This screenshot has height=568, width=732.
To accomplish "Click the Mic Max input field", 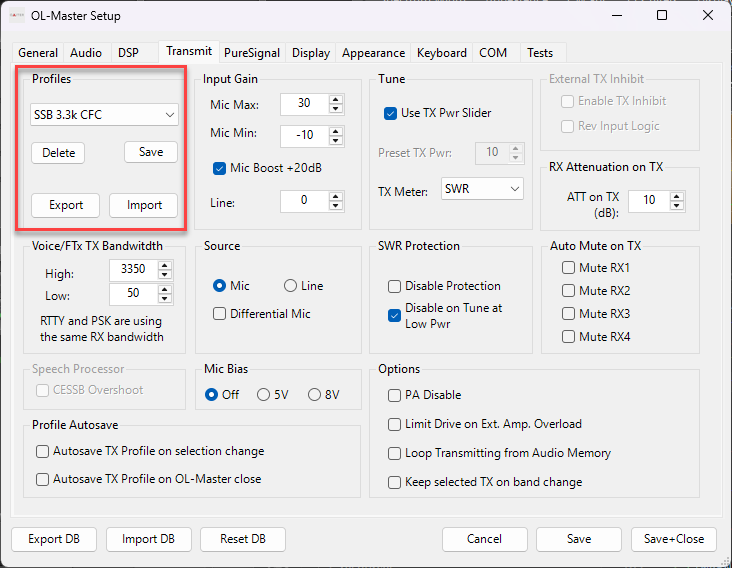I will [304, 104].
